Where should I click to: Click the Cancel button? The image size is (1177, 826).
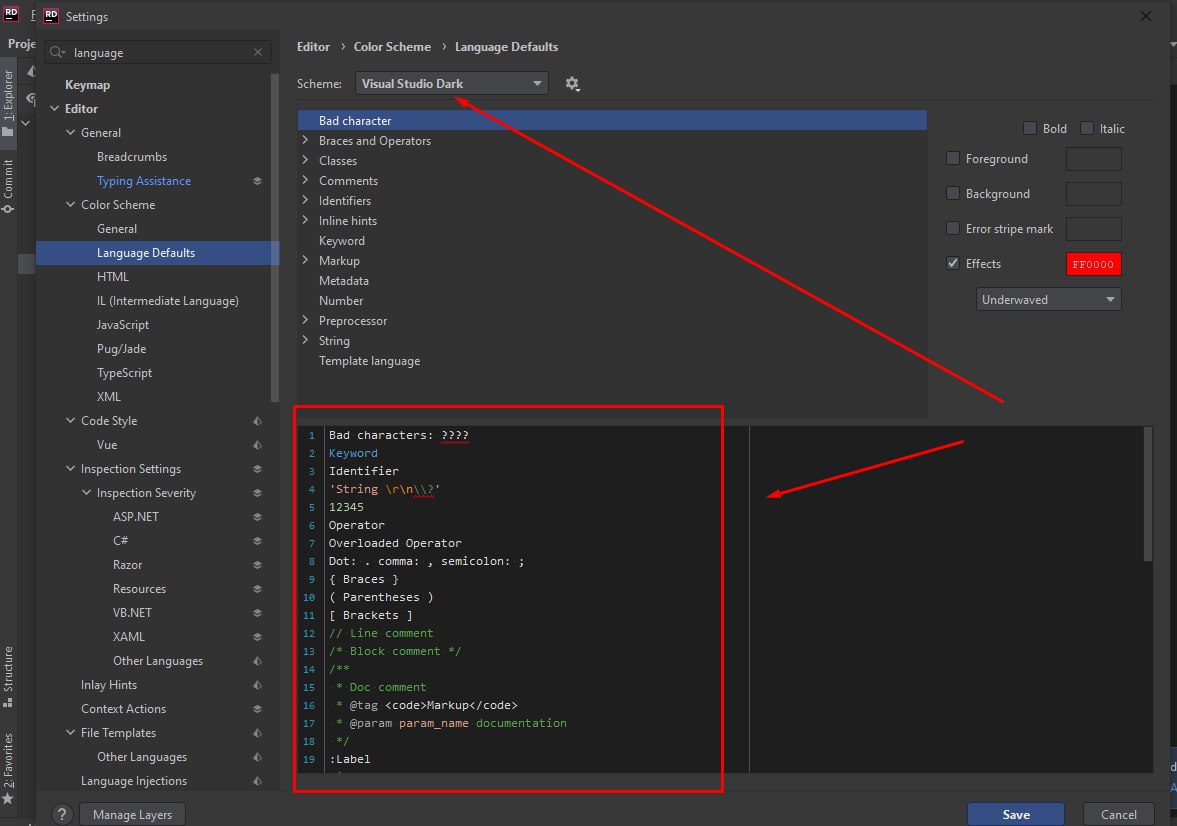(x=1118, y=815)
